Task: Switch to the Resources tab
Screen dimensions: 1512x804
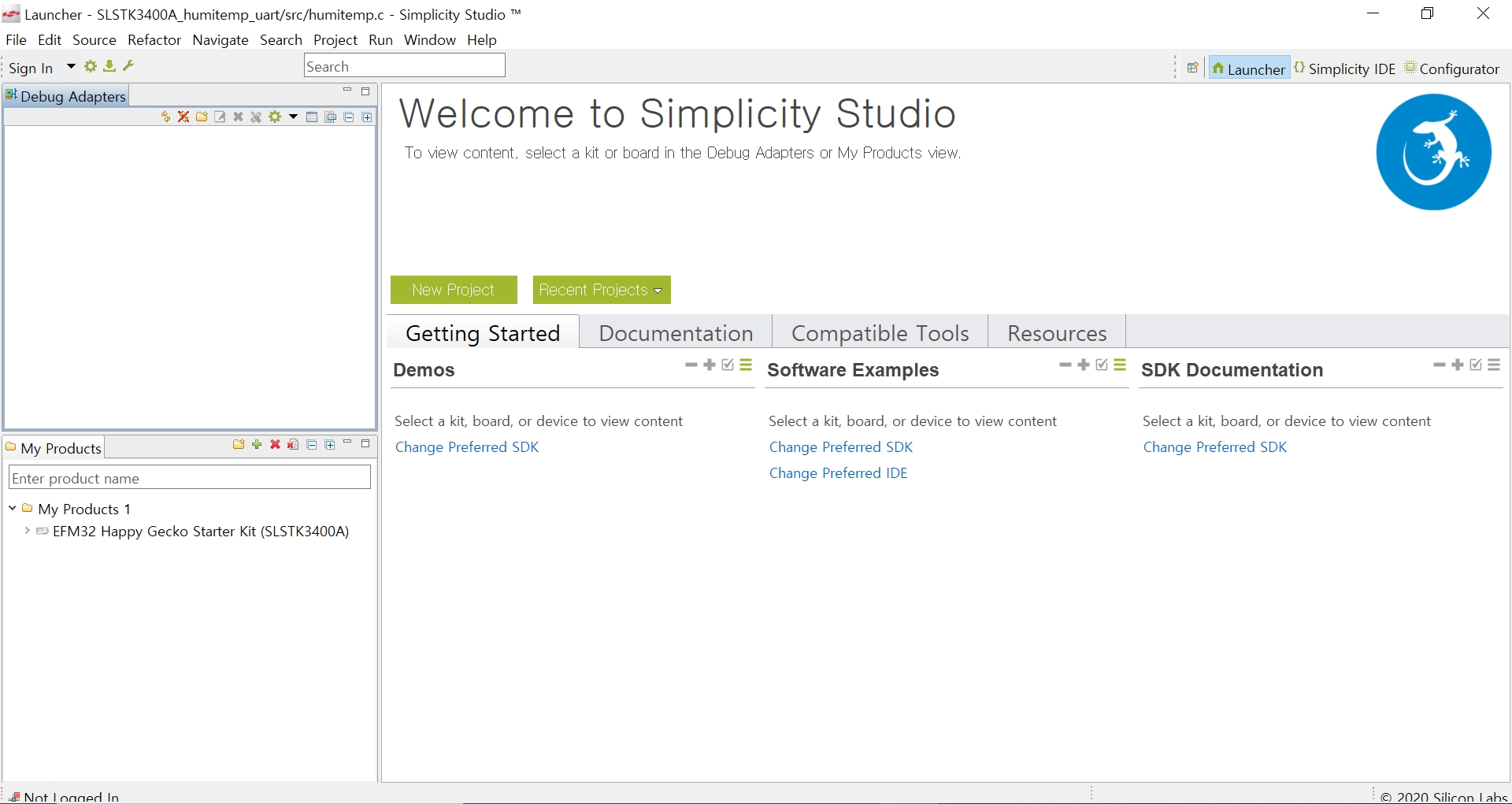Action: click(x=1057, y=333)
